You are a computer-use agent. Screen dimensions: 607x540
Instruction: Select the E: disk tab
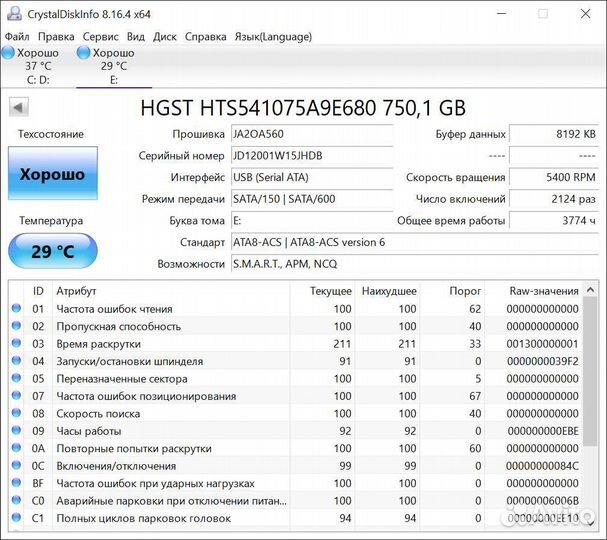114,66
